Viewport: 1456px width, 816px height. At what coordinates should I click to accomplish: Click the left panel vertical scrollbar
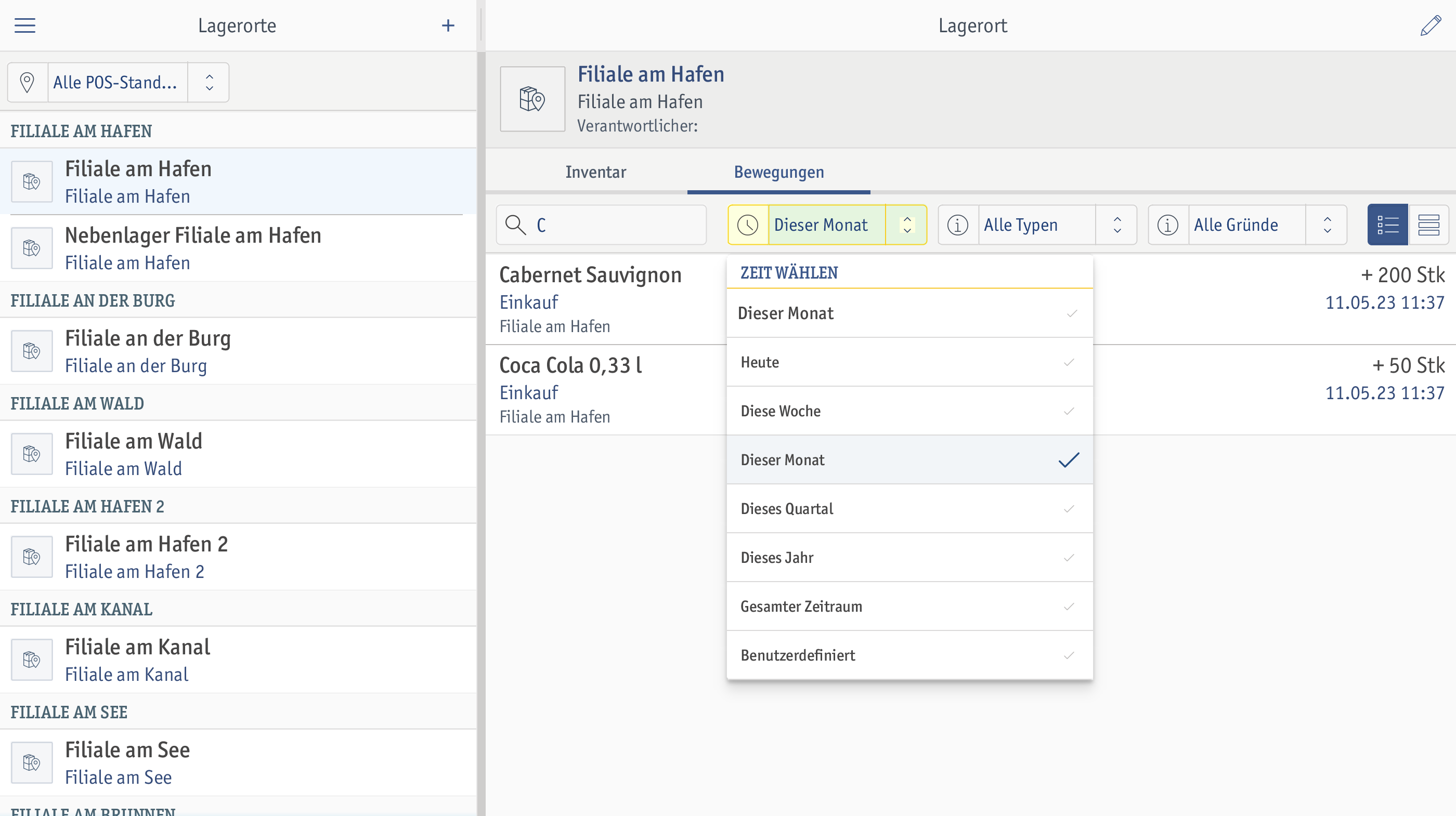click(x=481, y=433)
